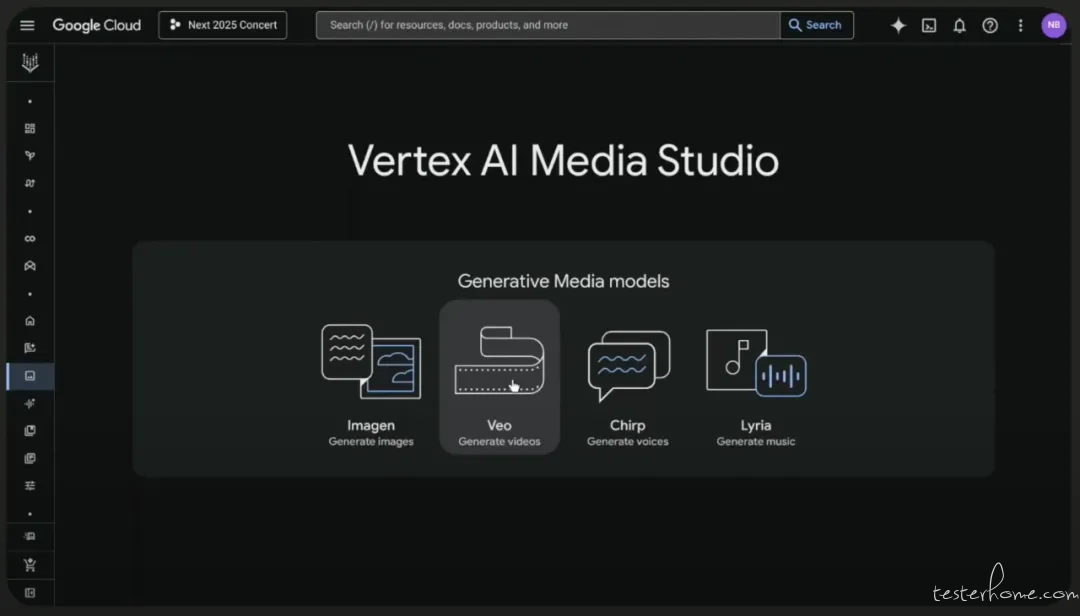Click the Vertex AI logo in sidebar

tap(30, 63)
